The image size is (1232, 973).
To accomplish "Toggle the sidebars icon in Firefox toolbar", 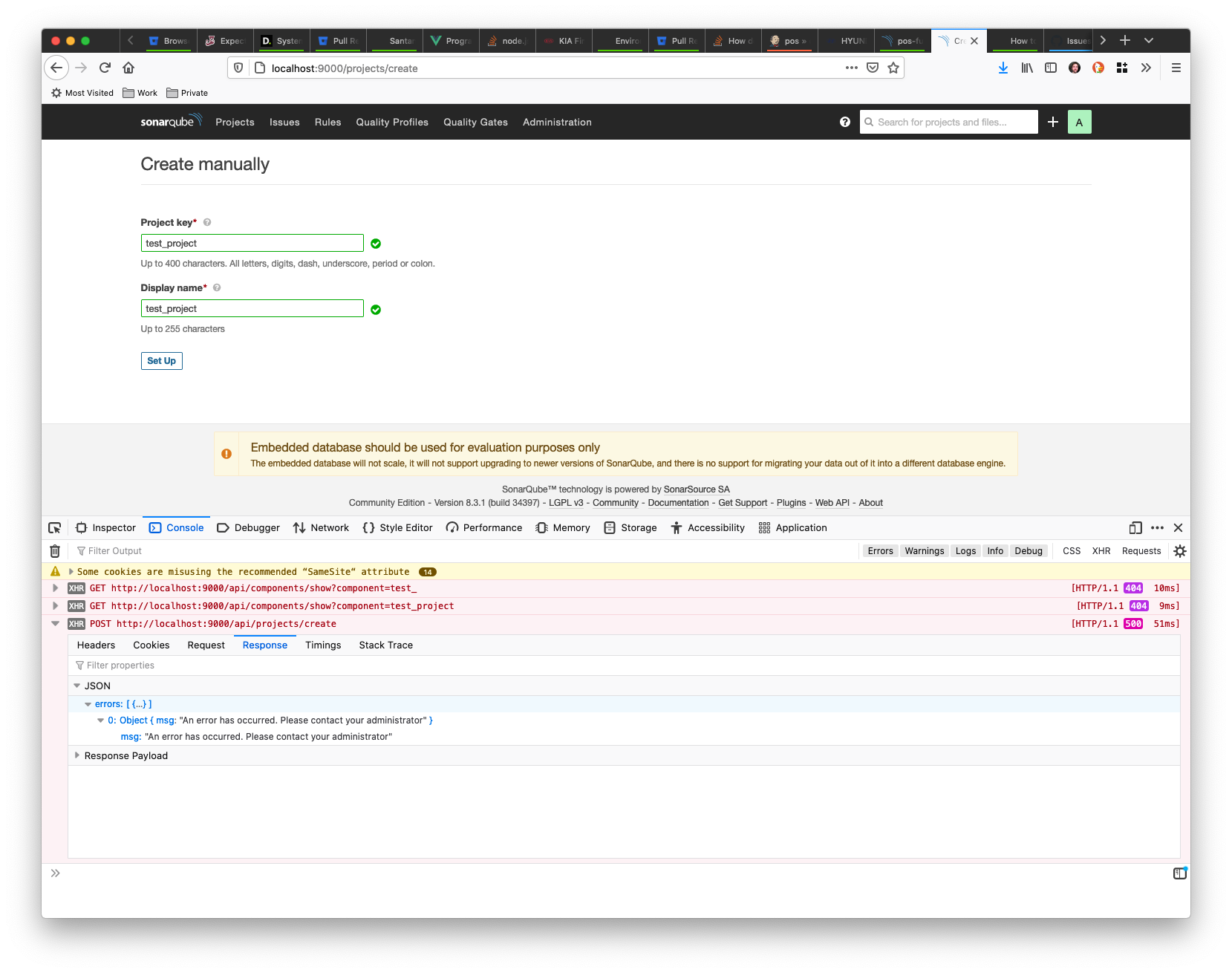I will click(1051, 68).
